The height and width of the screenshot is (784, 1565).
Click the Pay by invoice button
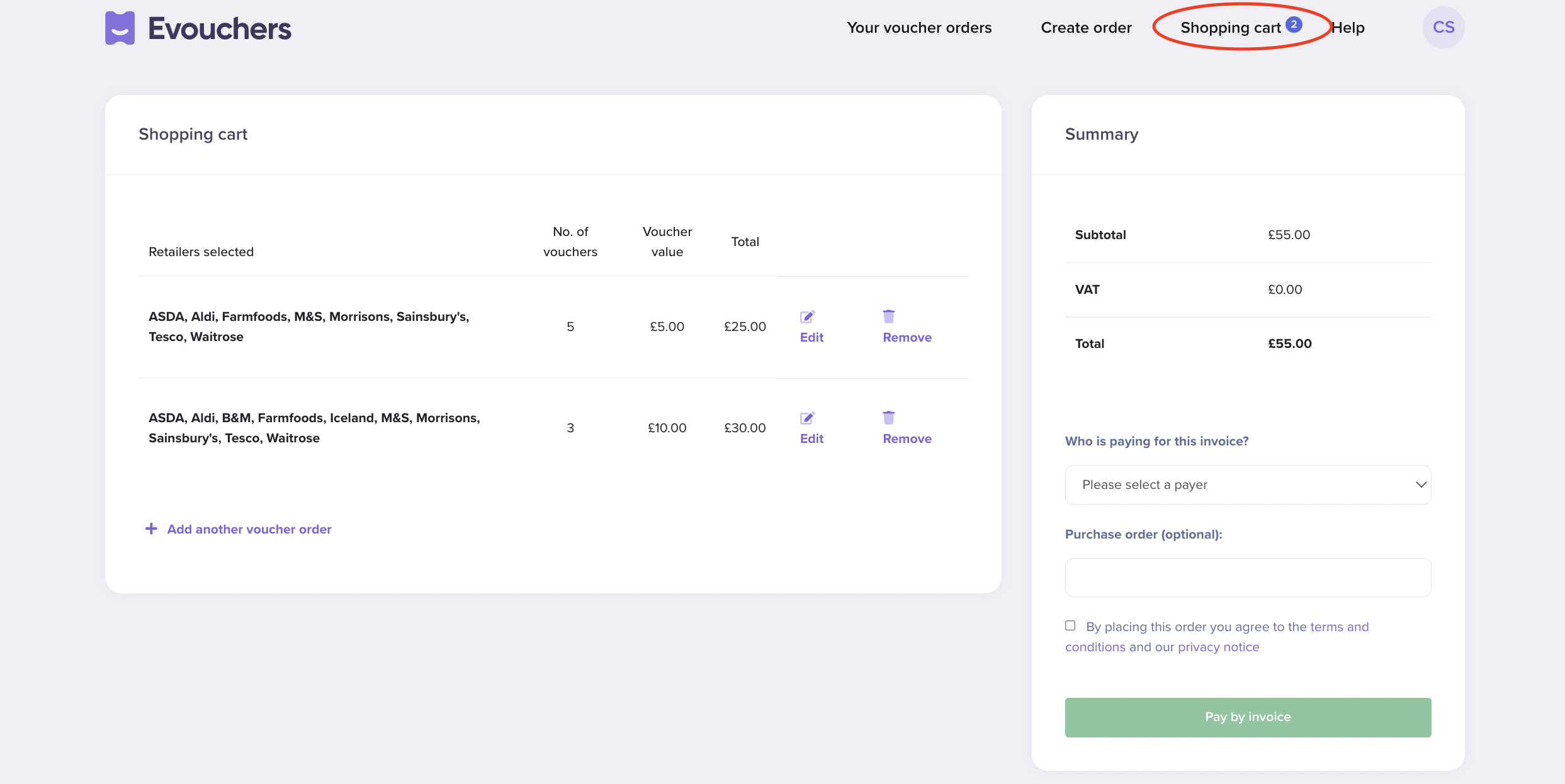(x=1248, y=717)
